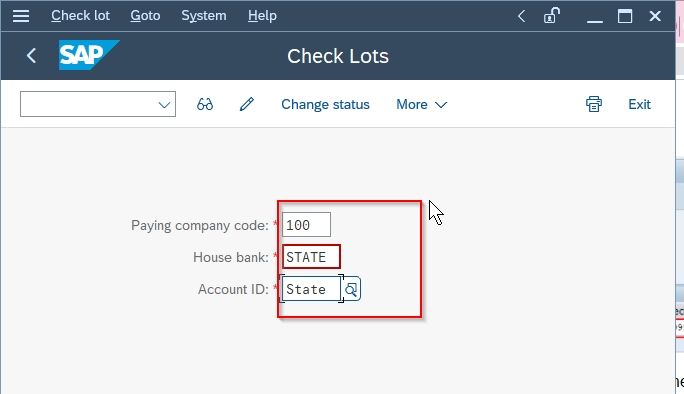Click the Display glasses icon
The width and height of the screenshot is (684, 394).
click(x=205, y=104)
